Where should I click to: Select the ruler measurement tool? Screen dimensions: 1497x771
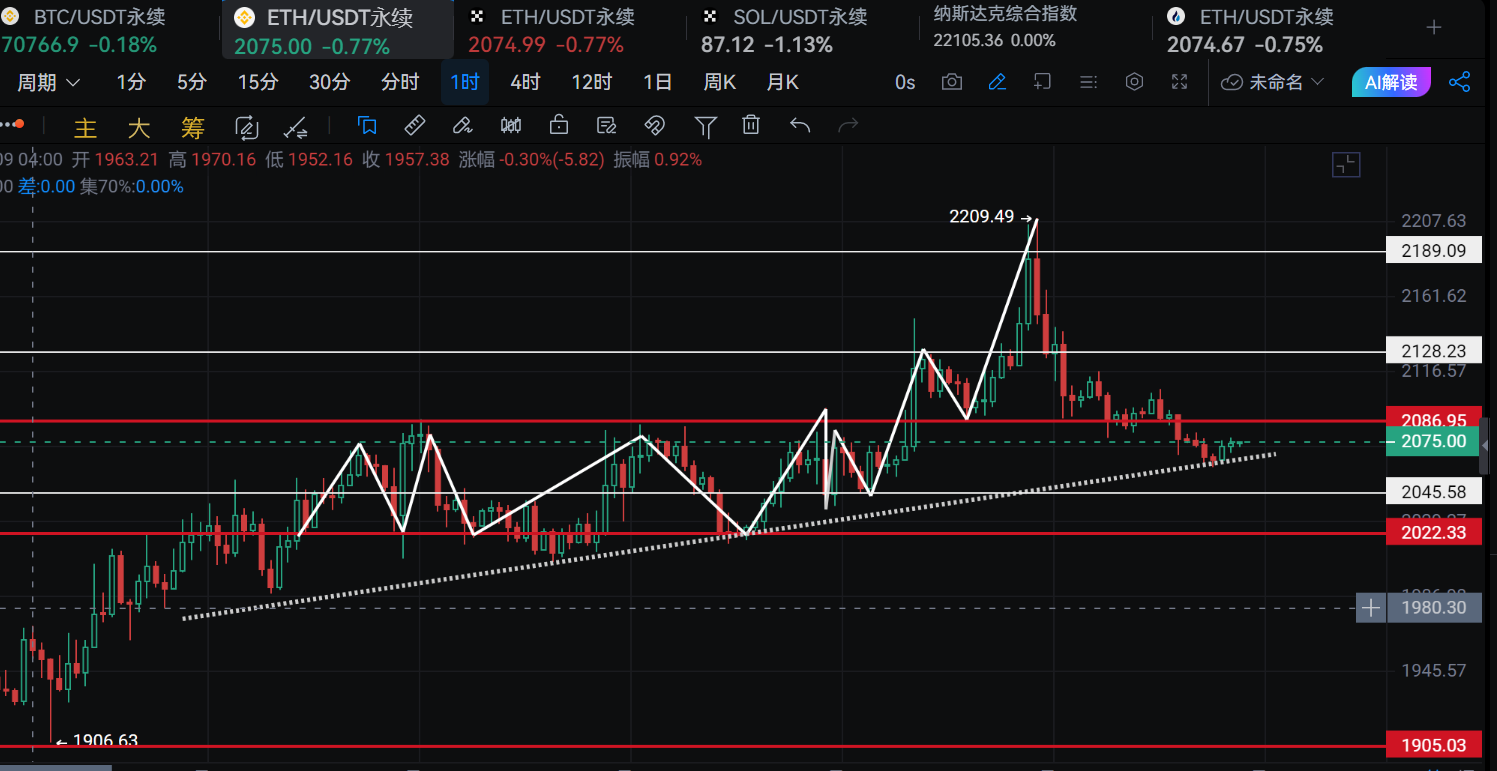click(x=414, y=126)
